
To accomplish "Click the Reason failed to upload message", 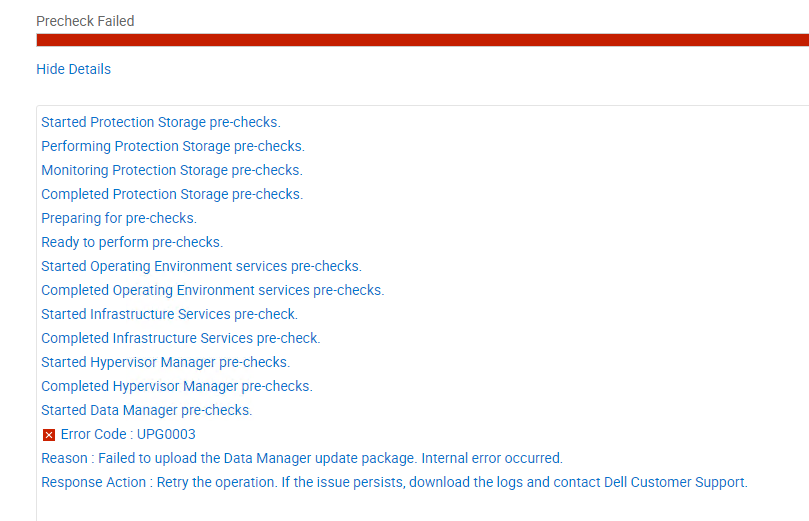I will (x=301, y=458).
